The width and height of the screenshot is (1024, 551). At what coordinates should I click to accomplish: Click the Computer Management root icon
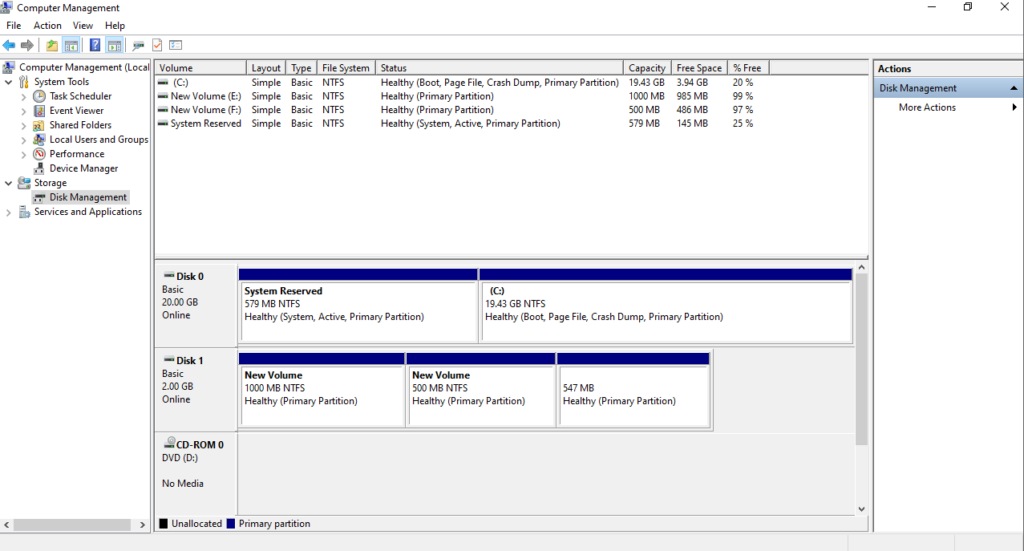(x=8, y=67)
